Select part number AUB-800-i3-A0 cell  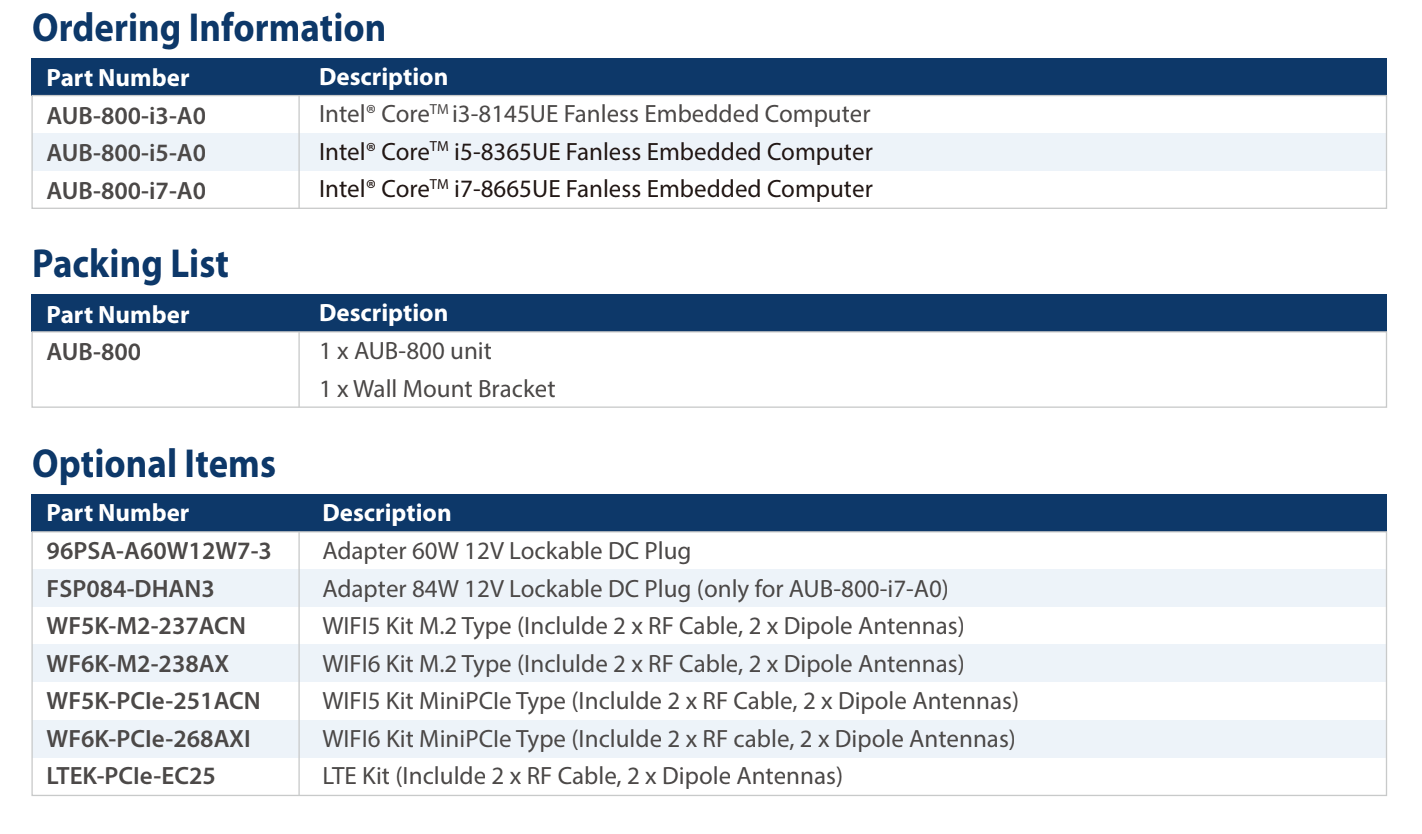pos(126,116)
